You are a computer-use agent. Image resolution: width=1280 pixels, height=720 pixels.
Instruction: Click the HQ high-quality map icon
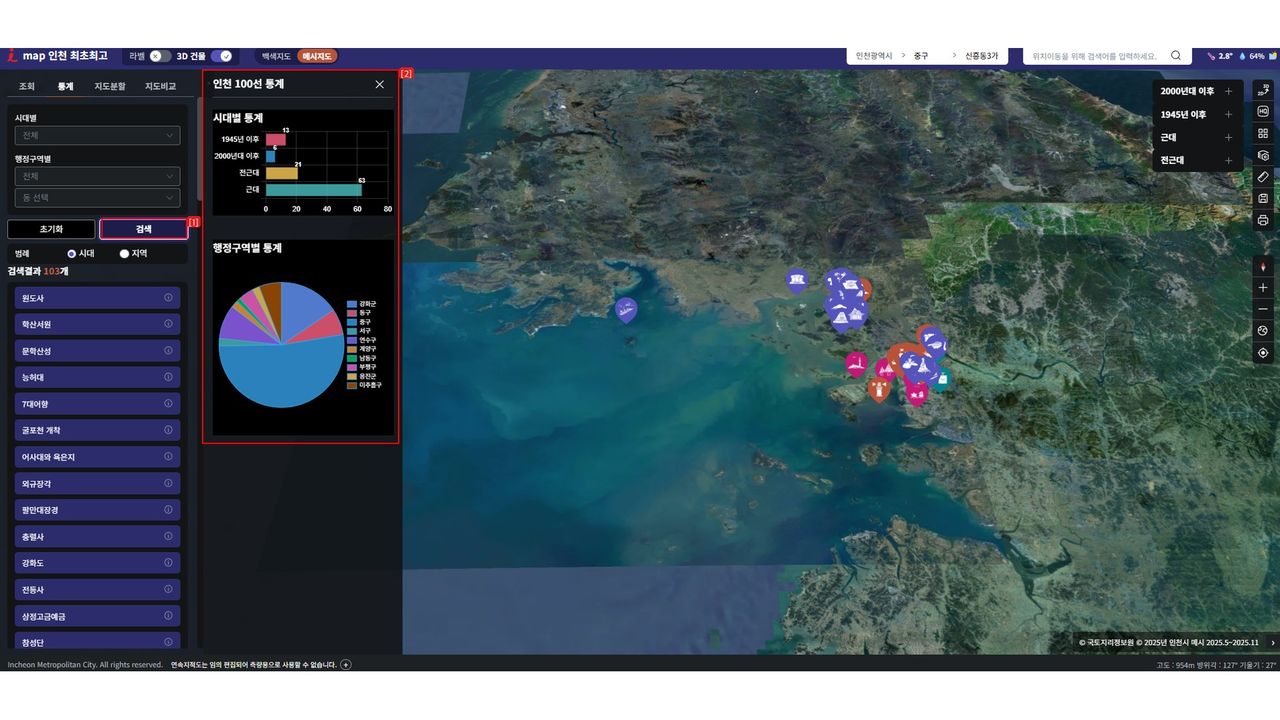click(1263, 112)
